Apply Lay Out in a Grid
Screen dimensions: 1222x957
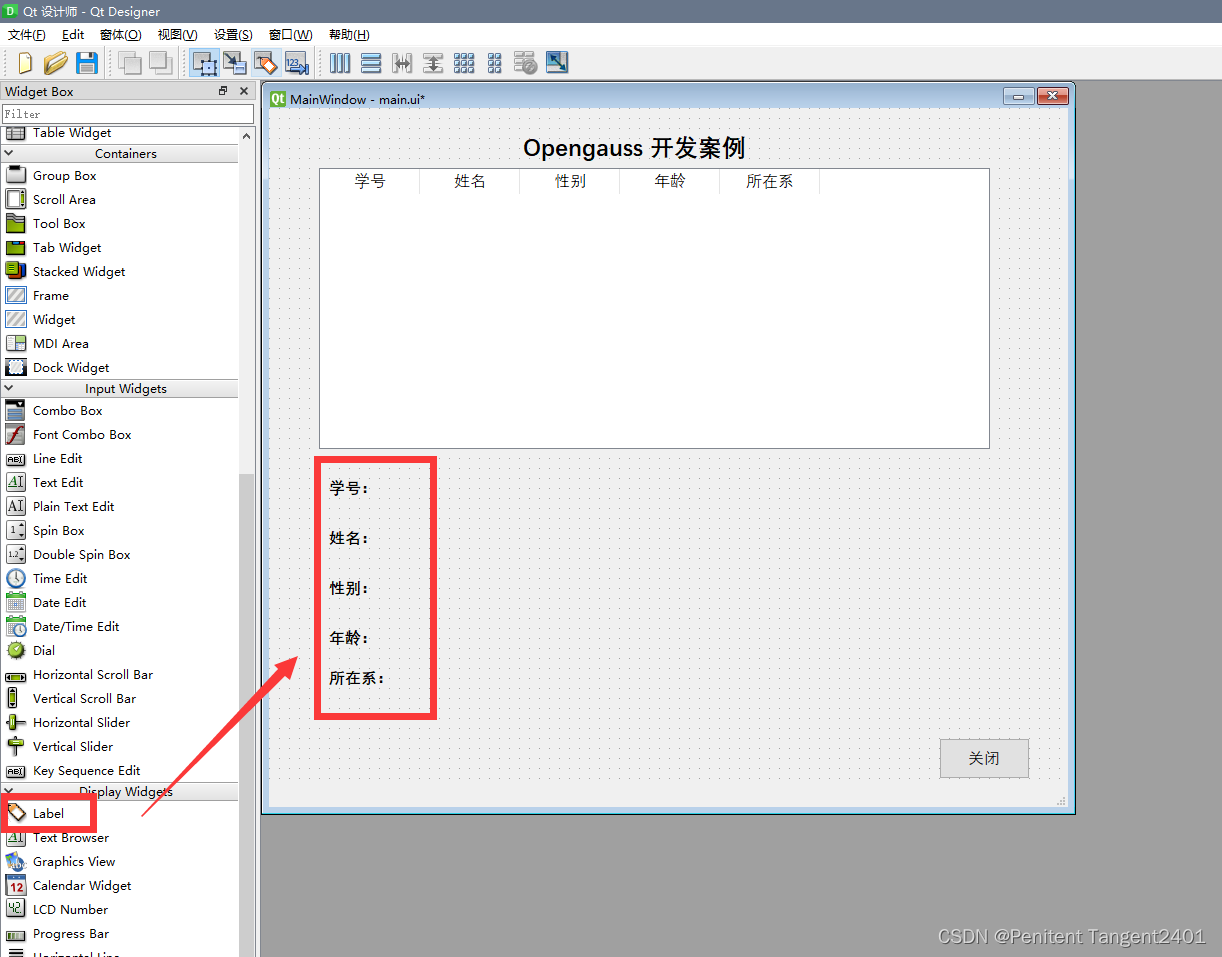pyautogui.click(x=464, y=63)
